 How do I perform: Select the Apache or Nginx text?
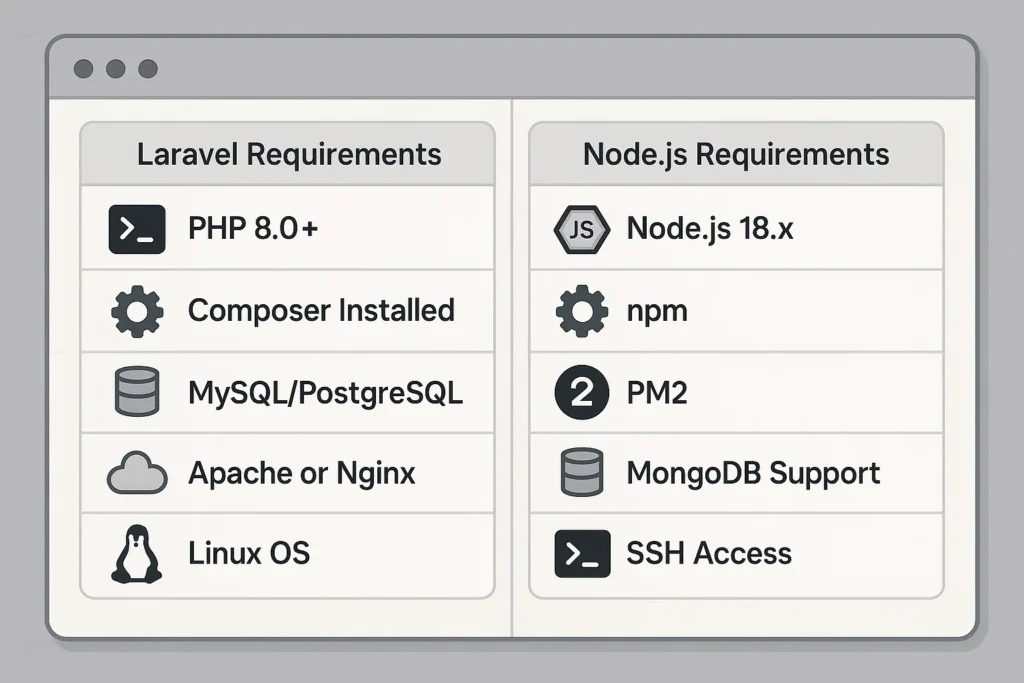coord(302,473)
